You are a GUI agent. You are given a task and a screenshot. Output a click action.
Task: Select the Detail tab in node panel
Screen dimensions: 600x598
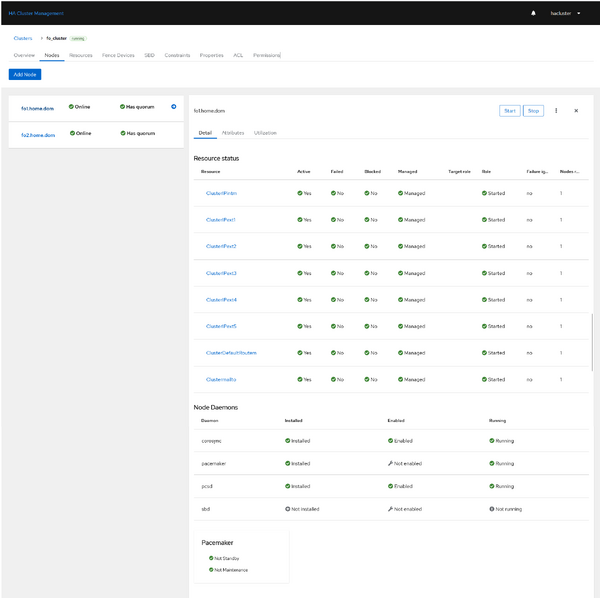(x=205, y=133)
